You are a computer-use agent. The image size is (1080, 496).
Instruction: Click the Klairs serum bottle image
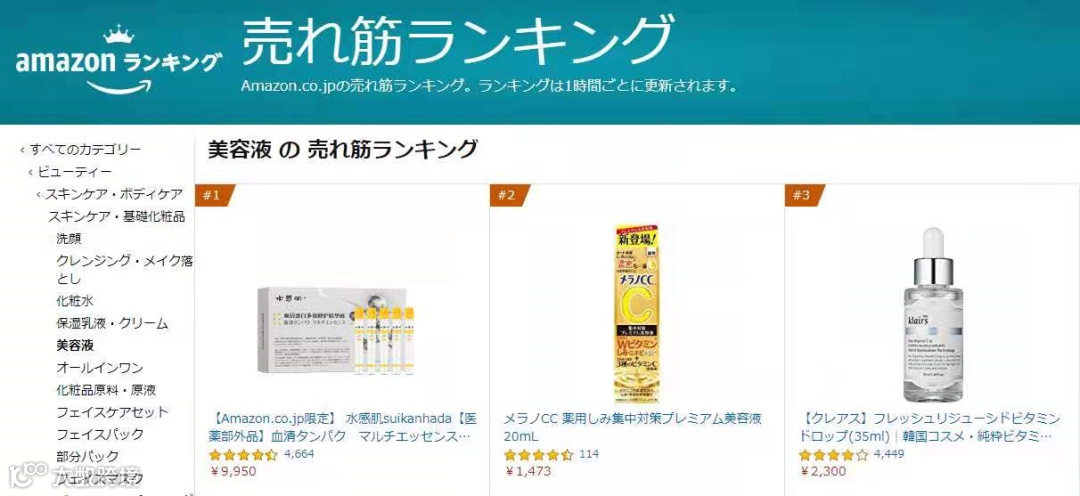pyautogui.click(x=932, y=314)
